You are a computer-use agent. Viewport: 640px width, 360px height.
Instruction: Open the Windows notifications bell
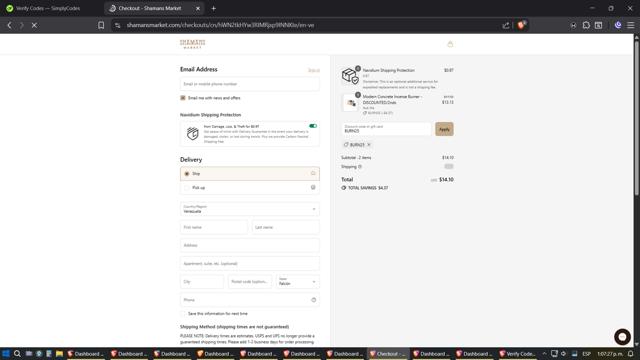(631, 353)
